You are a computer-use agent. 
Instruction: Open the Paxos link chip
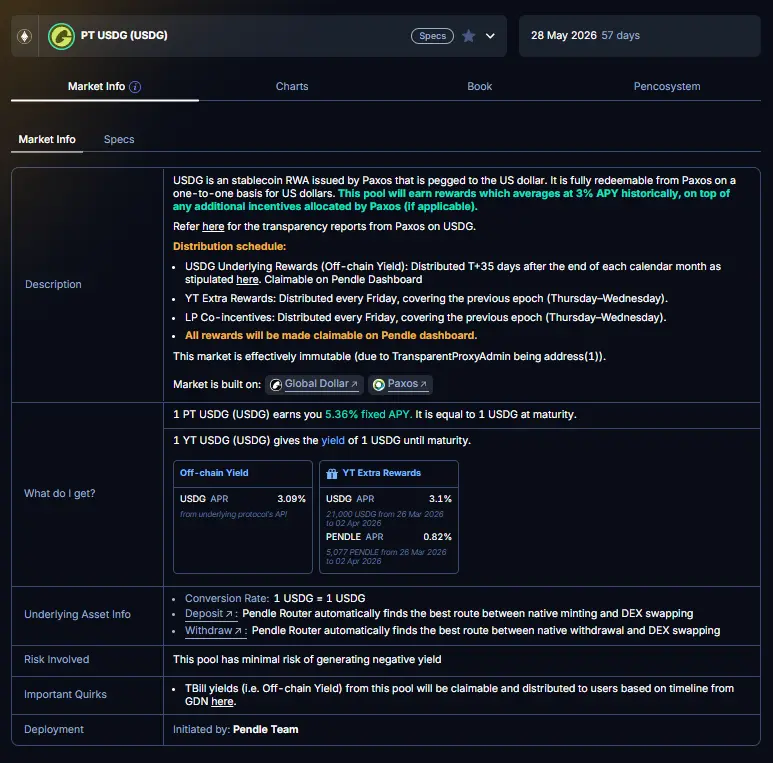[400, 384]
